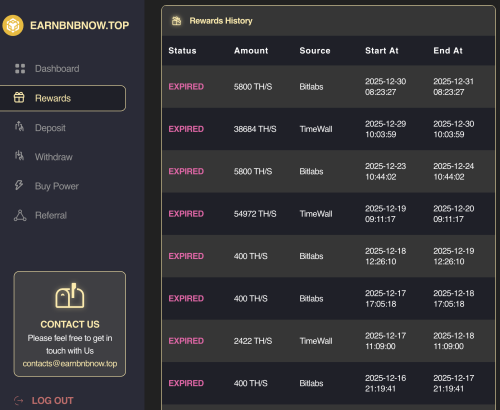
Task: Click 5800 TH/S amount starting 2025-12-30
Action: tap(253, 87)
